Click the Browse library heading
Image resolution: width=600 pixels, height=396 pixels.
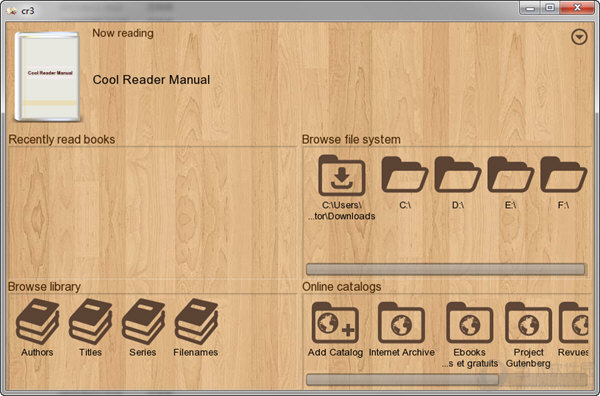tap(44, 287)
